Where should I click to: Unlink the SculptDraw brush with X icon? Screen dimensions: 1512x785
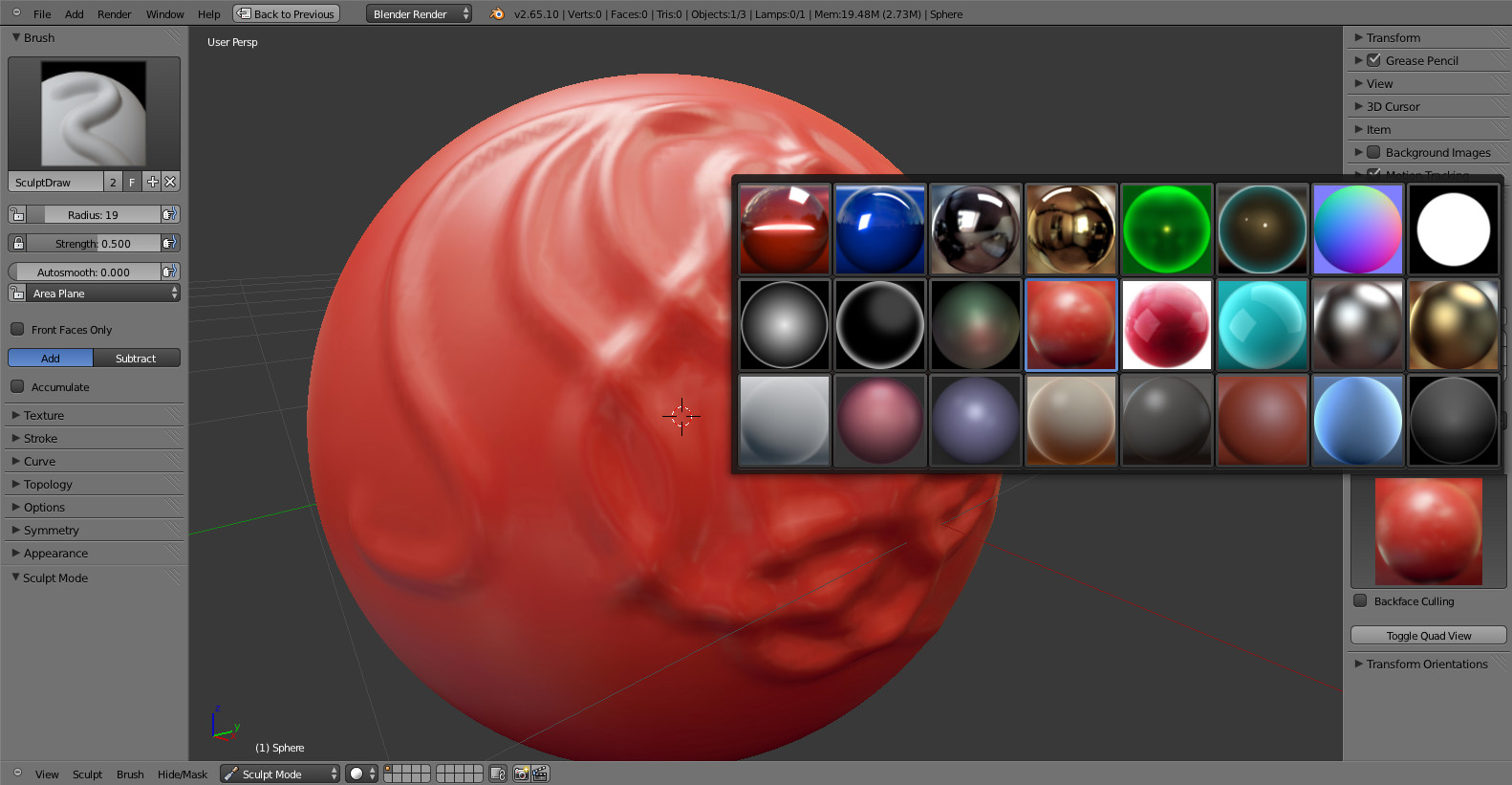(170, 182)
